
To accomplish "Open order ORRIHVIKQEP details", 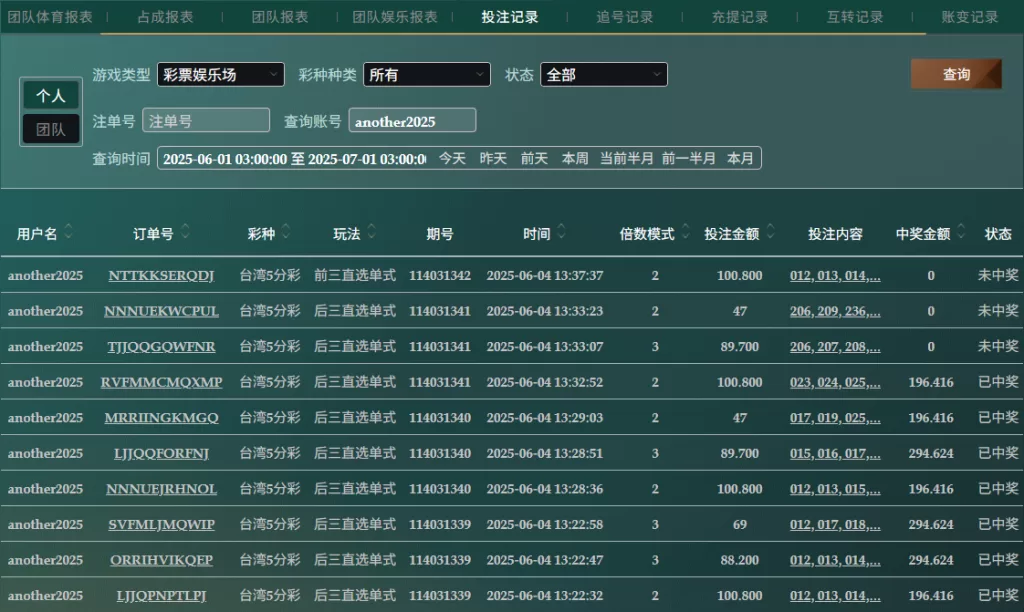I will [161, 560].
